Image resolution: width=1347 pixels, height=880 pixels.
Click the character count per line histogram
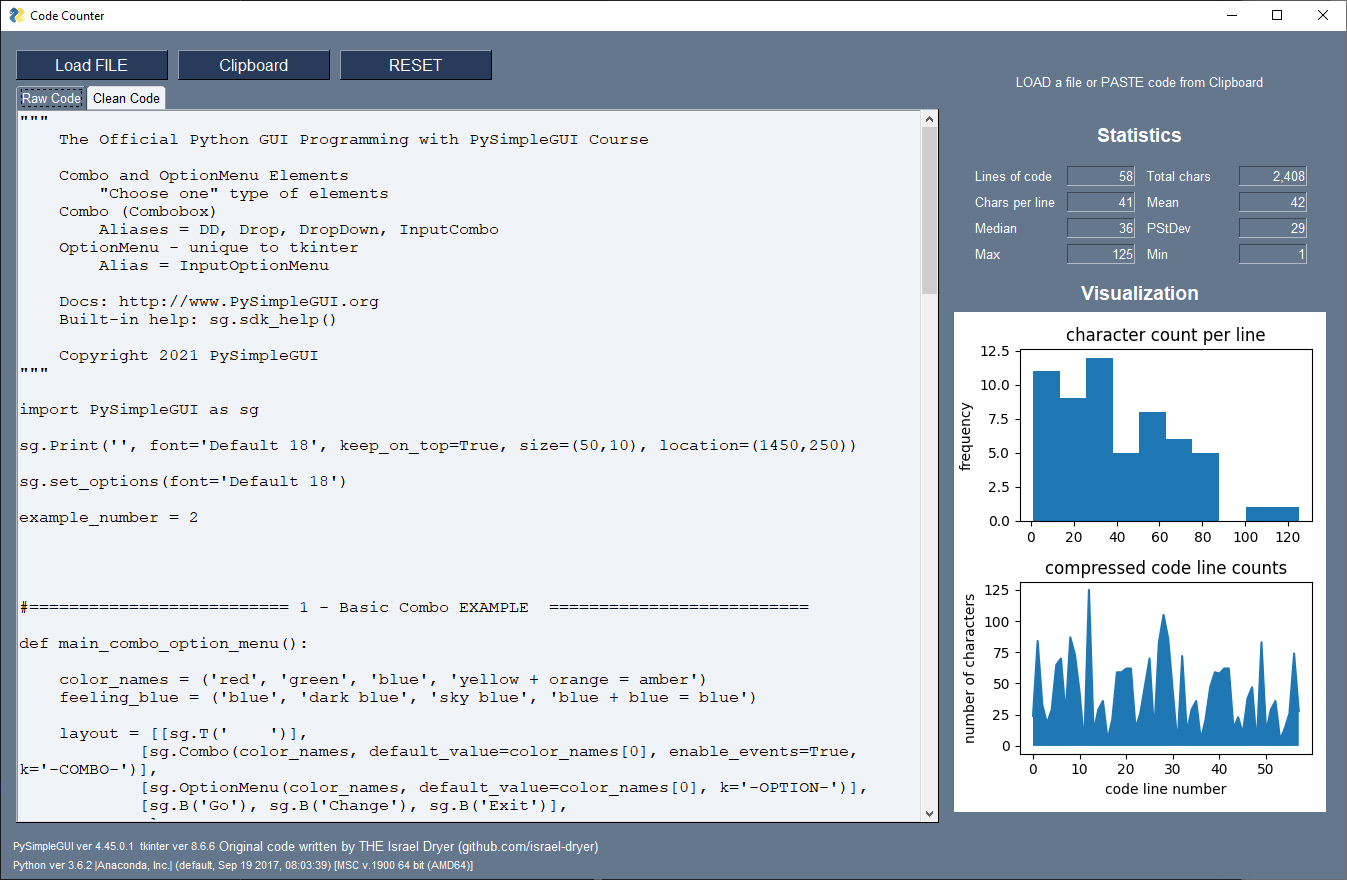[x=1165, y=435]
